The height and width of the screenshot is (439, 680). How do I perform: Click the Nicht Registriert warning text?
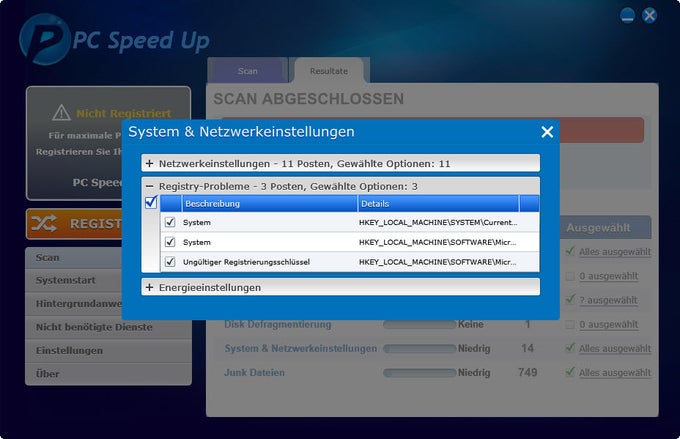tap(124, 113)
